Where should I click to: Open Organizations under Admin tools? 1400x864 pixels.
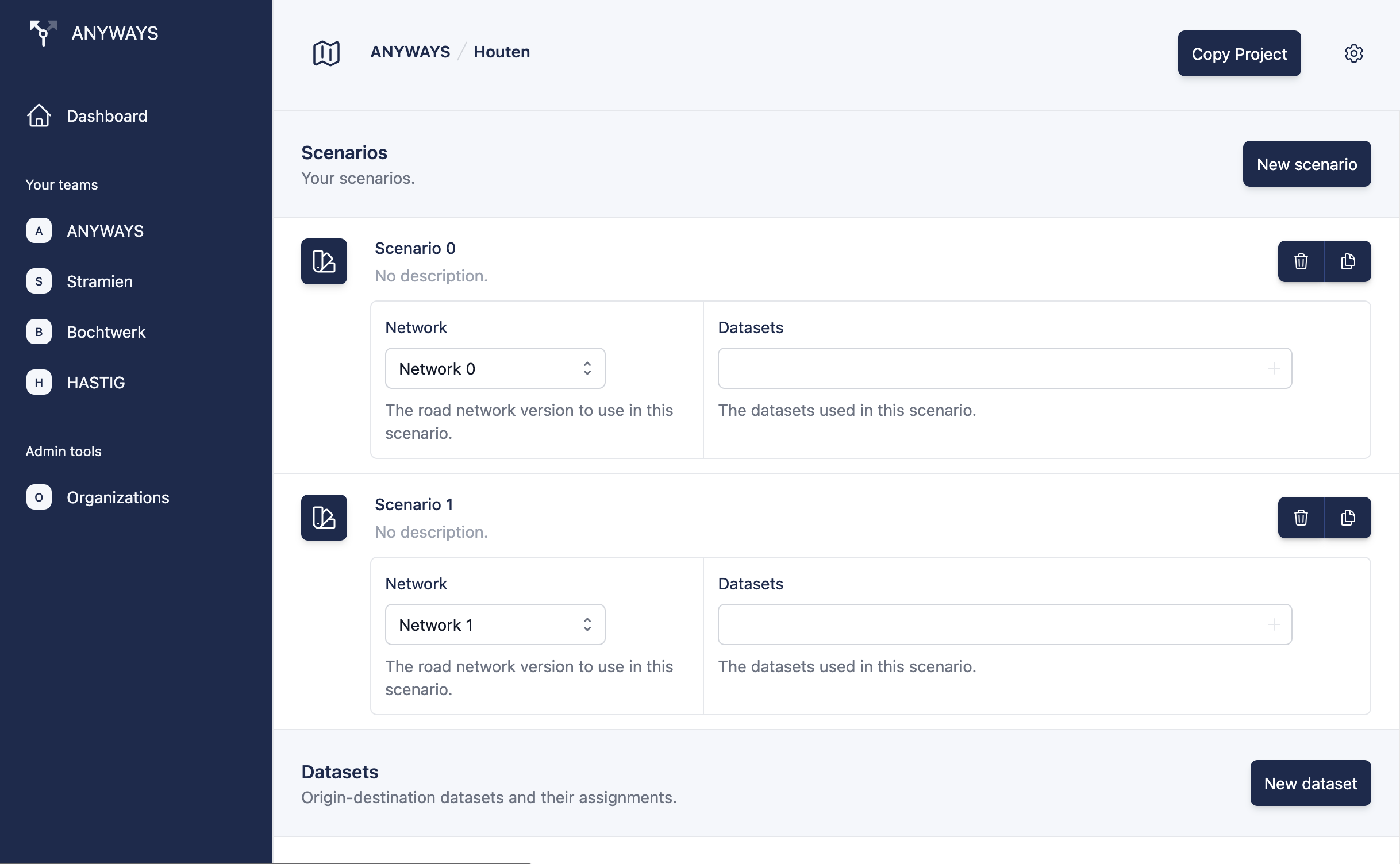click(x=118, y=497)
